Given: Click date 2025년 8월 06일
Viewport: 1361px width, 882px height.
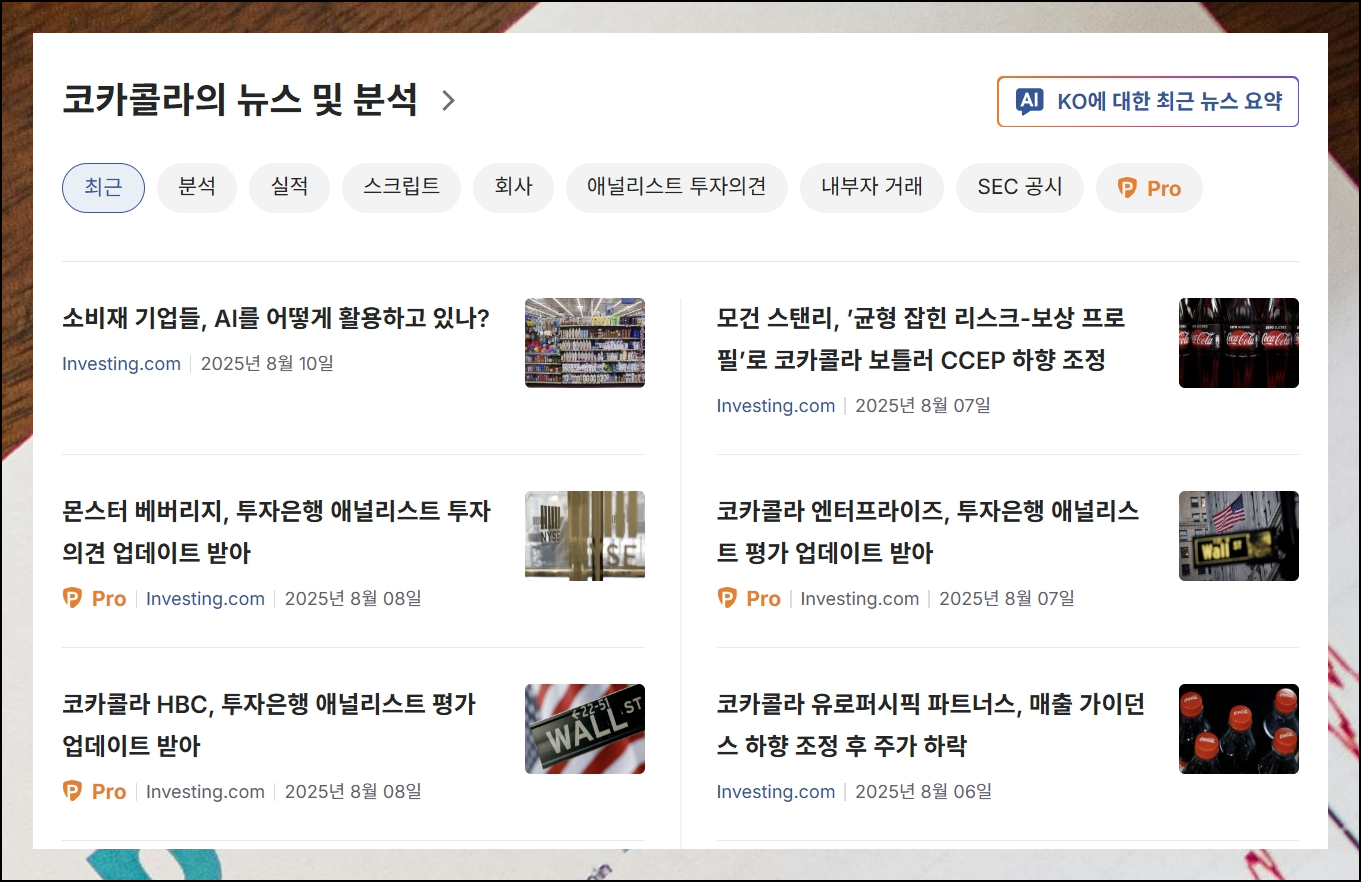Looking at the screenshot, I should [924, 792].
